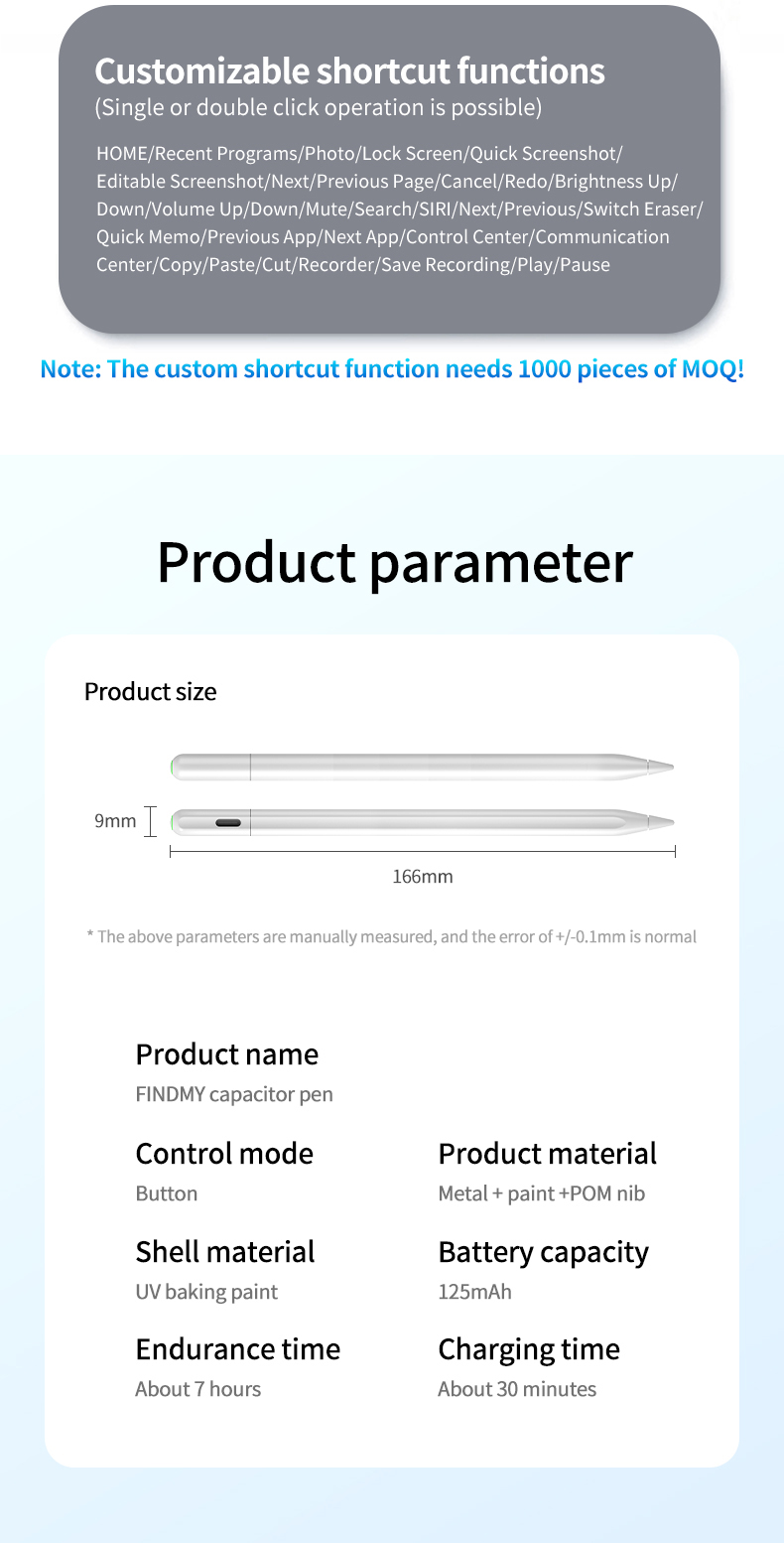Click the "About 30 minutes" charging value
Screen dimensions: 784x1543
517,1389
